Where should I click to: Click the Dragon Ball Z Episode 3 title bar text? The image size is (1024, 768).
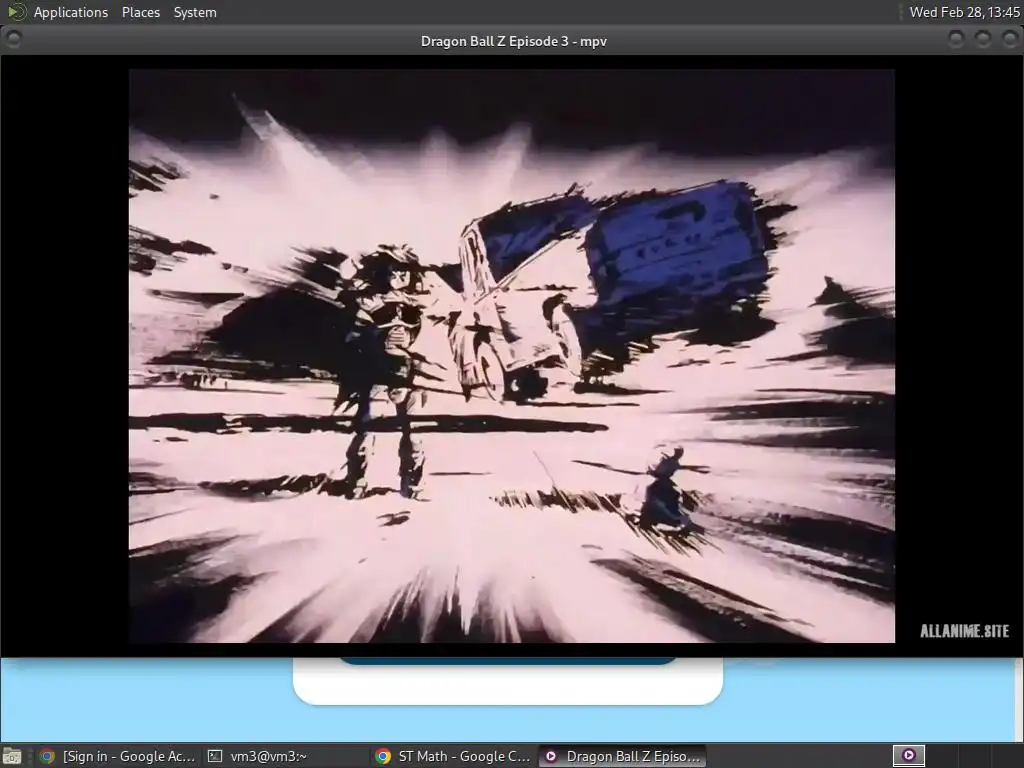point(513,41)
